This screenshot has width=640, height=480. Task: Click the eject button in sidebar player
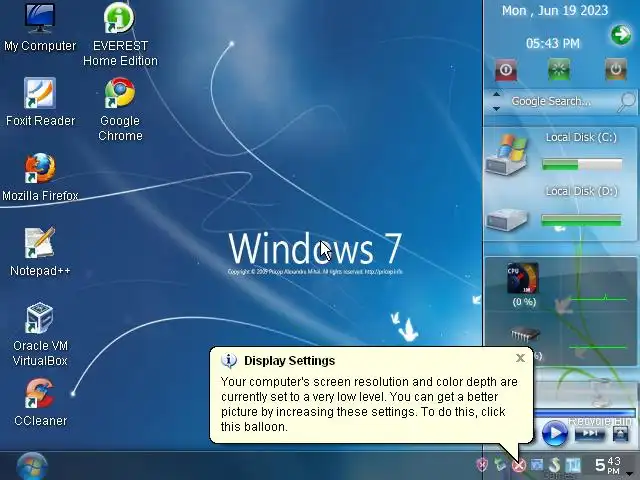[x=620, y=433]
